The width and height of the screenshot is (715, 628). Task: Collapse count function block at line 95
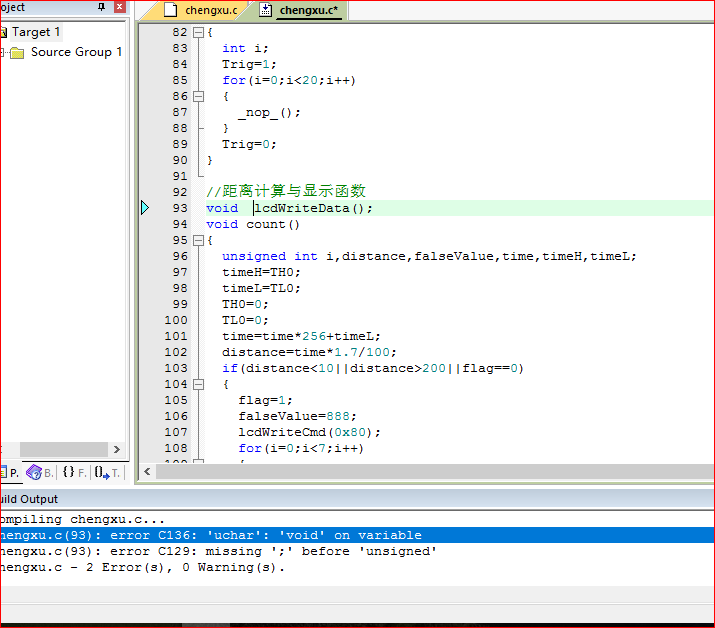point(198,240)
